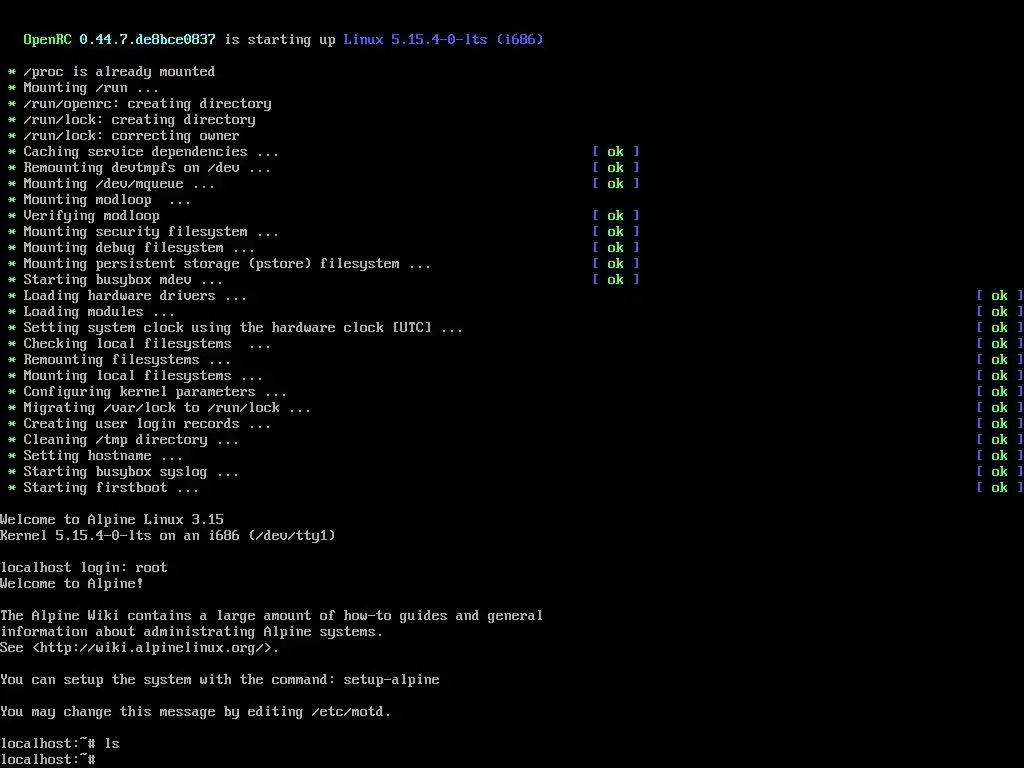Click 'Remounting filesystems' line

[127, 359]
